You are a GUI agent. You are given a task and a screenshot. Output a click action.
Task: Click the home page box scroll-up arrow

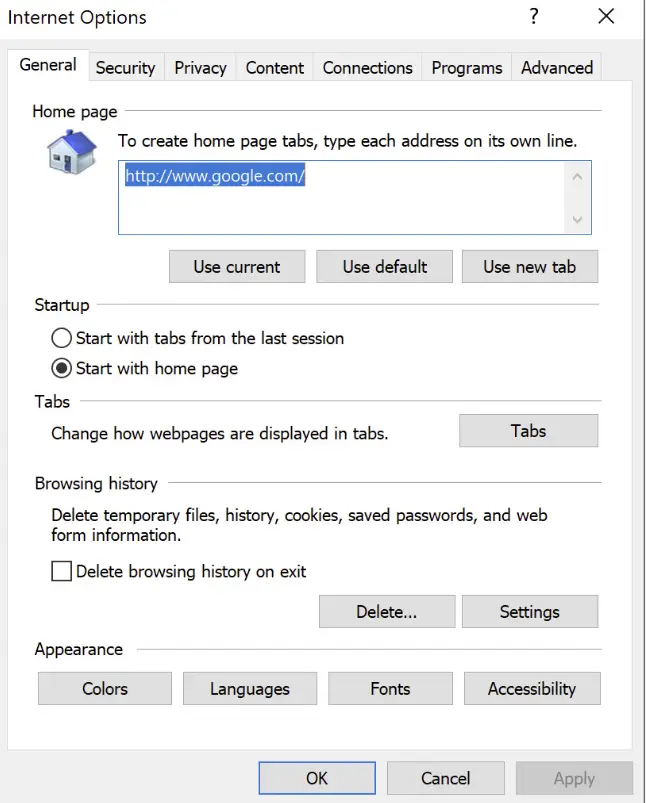[x=577, y=177]
